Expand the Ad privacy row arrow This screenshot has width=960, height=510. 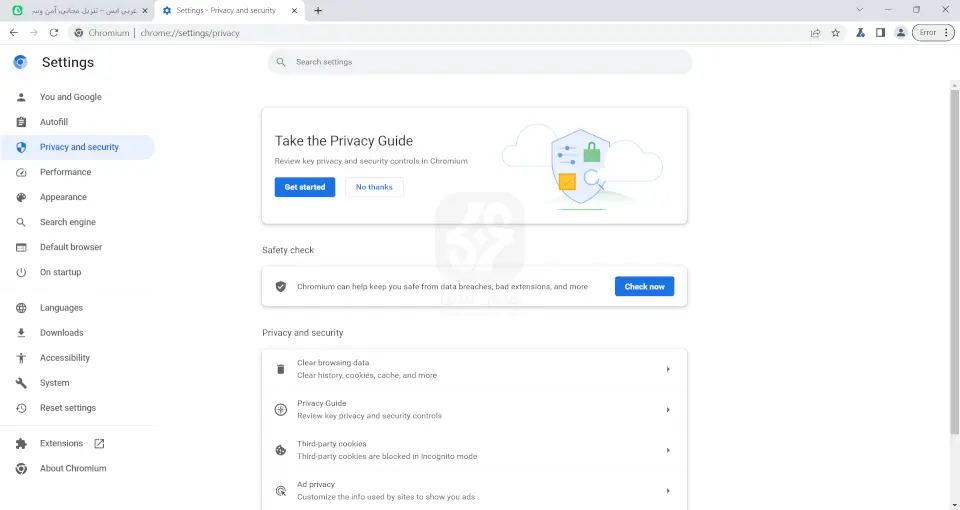coord(668,490)
